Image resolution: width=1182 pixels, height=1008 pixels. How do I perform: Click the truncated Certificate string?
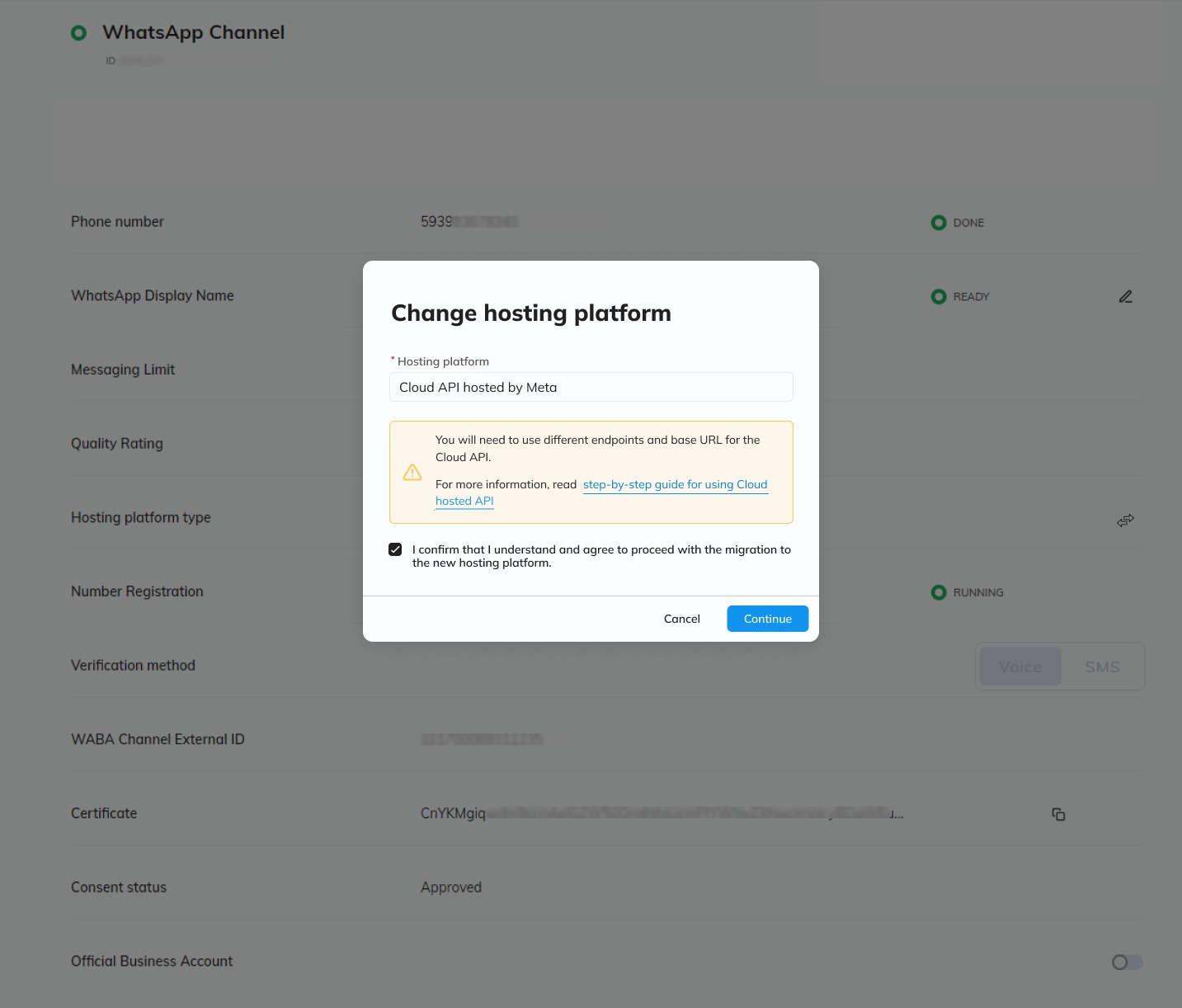(662, 813)
